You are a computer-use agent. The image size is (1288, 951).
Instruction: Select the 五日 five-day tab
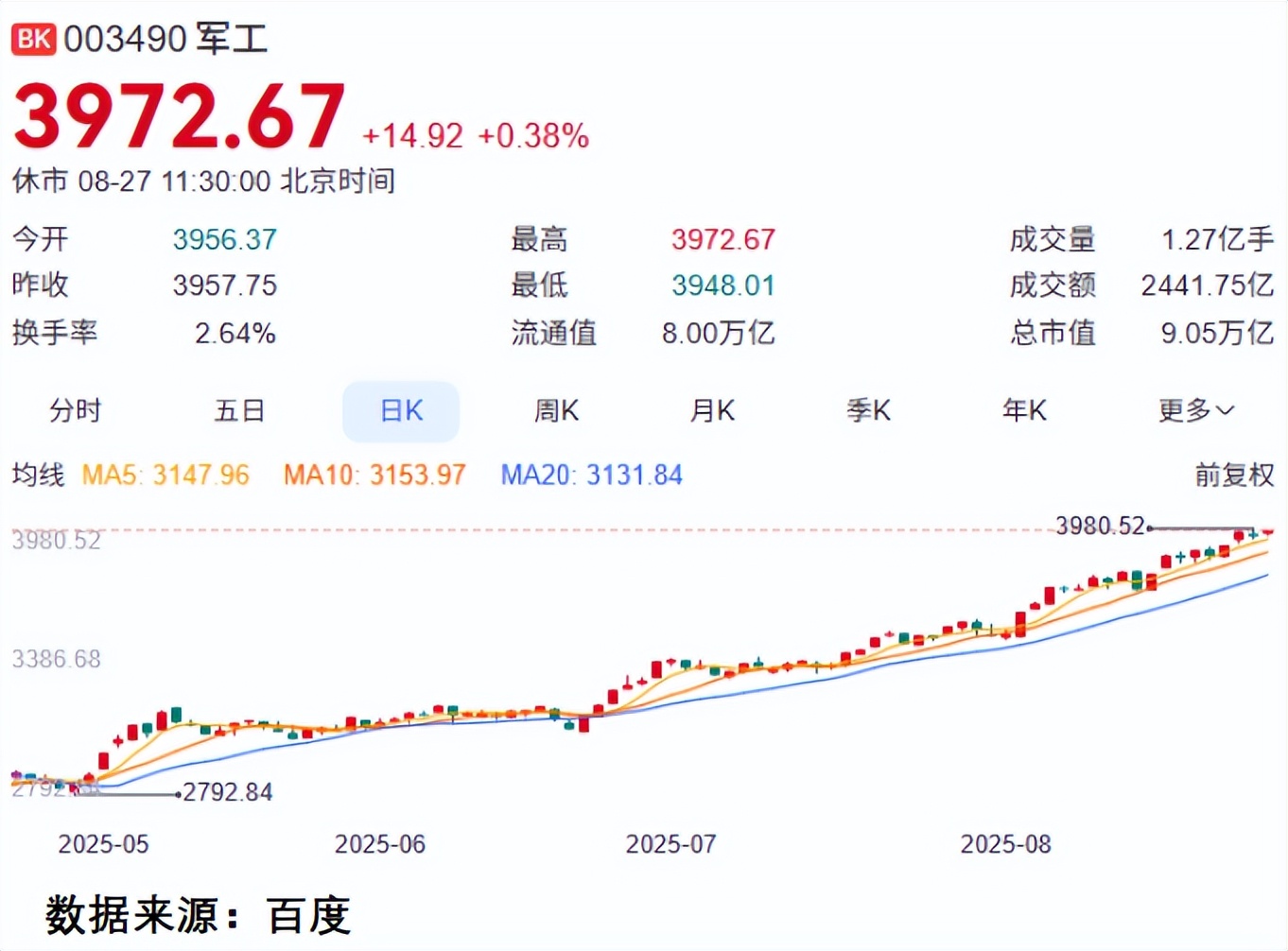pos(239,411)
